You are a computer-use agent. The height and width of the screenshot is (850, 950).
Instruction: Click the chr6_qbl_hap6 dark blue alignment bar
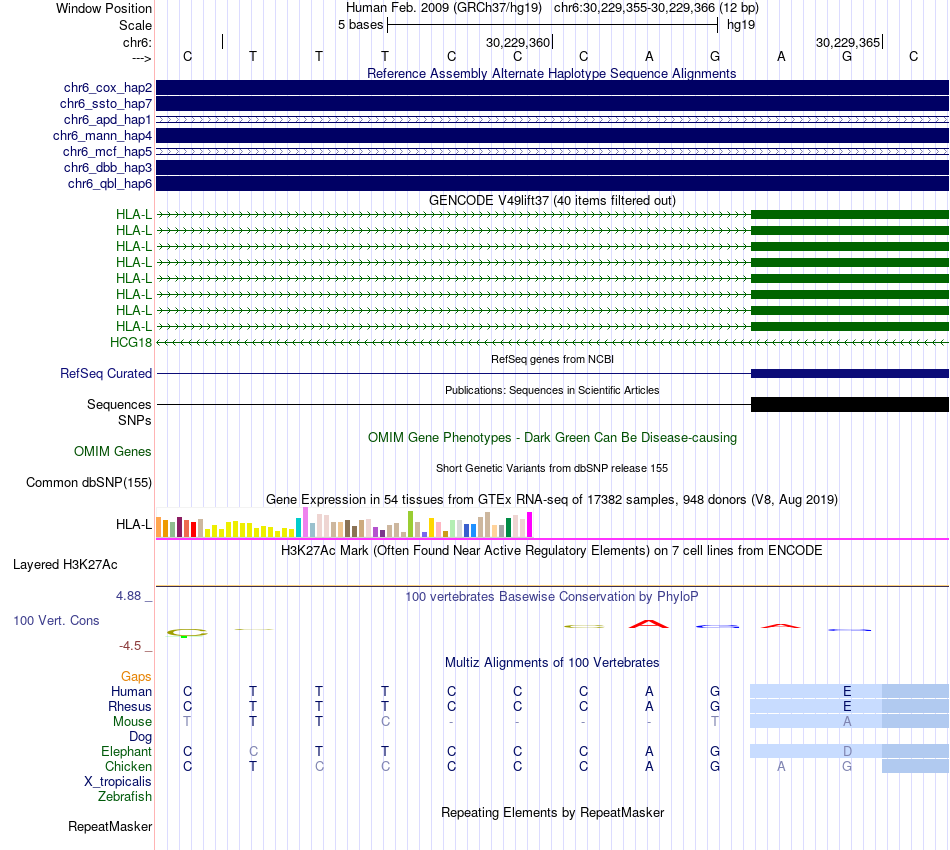(x=553, y=184)
